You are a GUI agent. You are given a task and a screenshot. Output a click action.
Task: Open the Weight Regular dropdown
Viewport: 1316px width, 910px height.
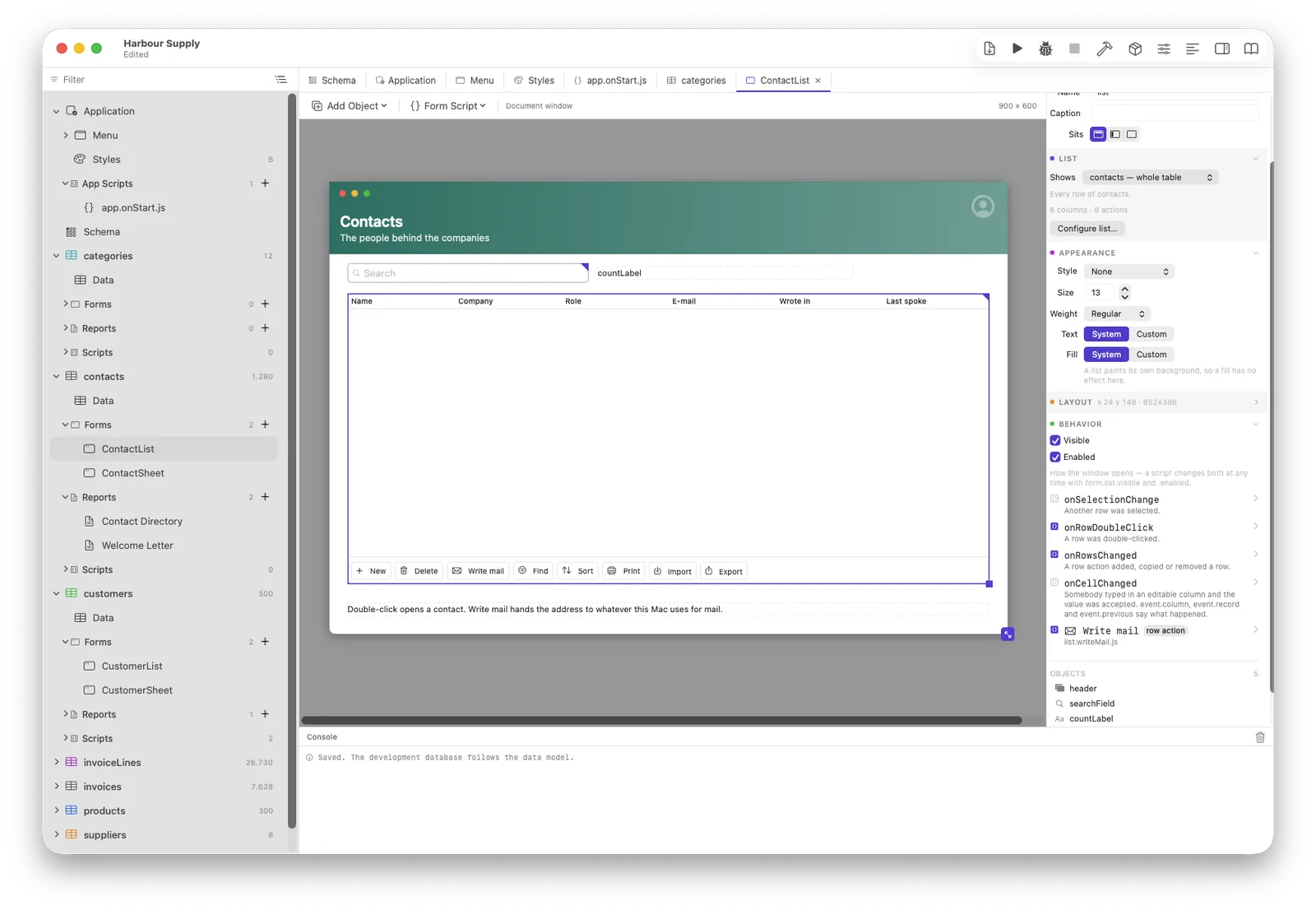coord(1116,314)
